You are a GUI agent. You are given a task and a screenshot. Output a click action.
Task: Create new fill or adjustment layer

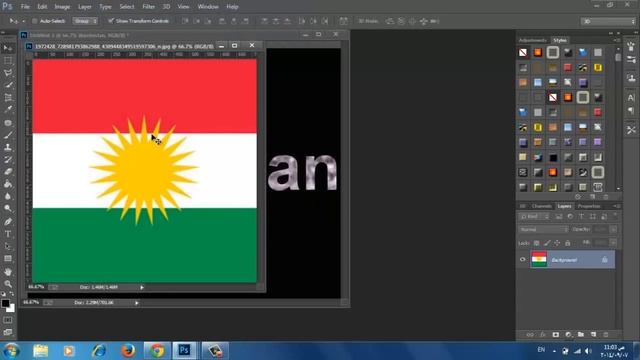tap(568, 335)
